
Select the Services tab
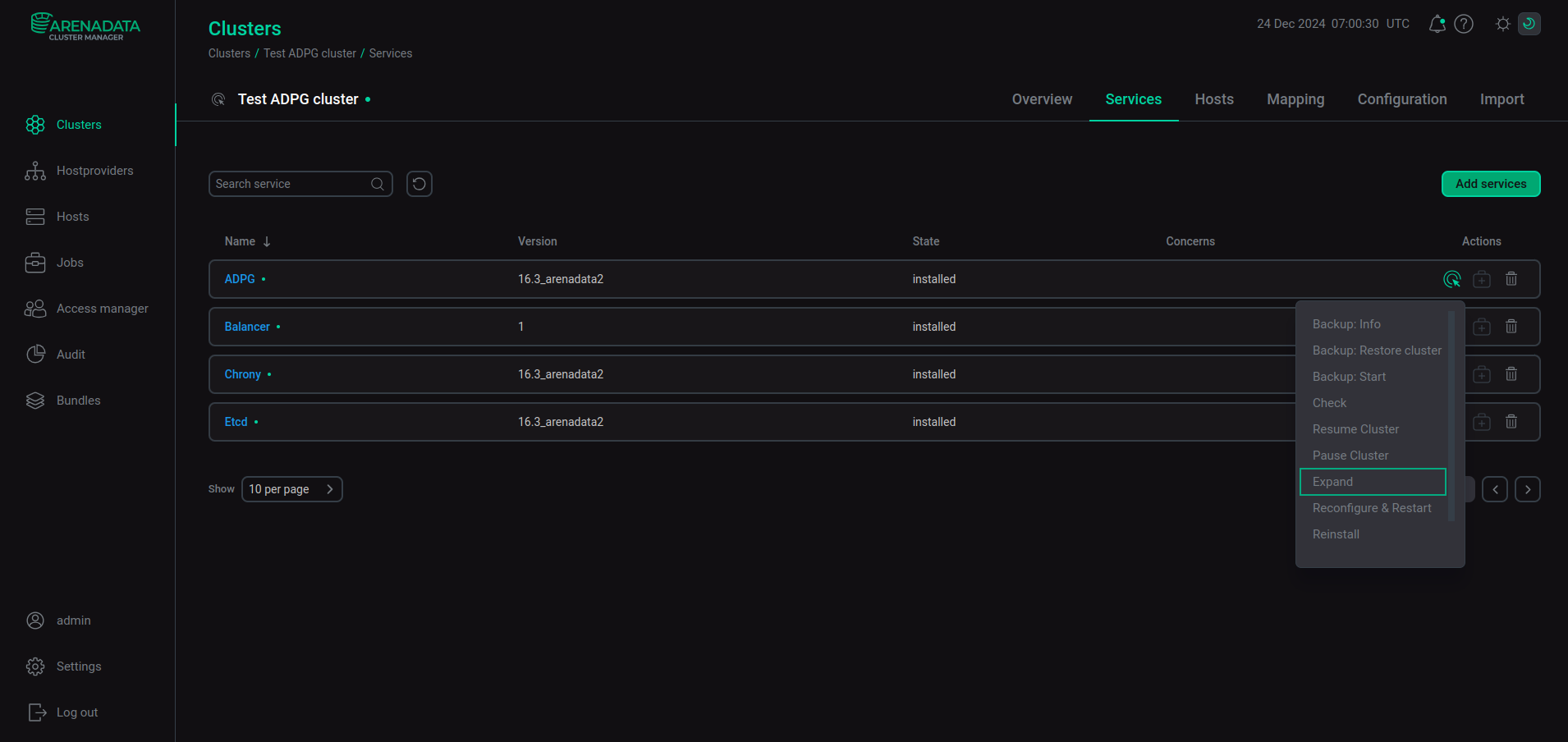coord(1134,99)
